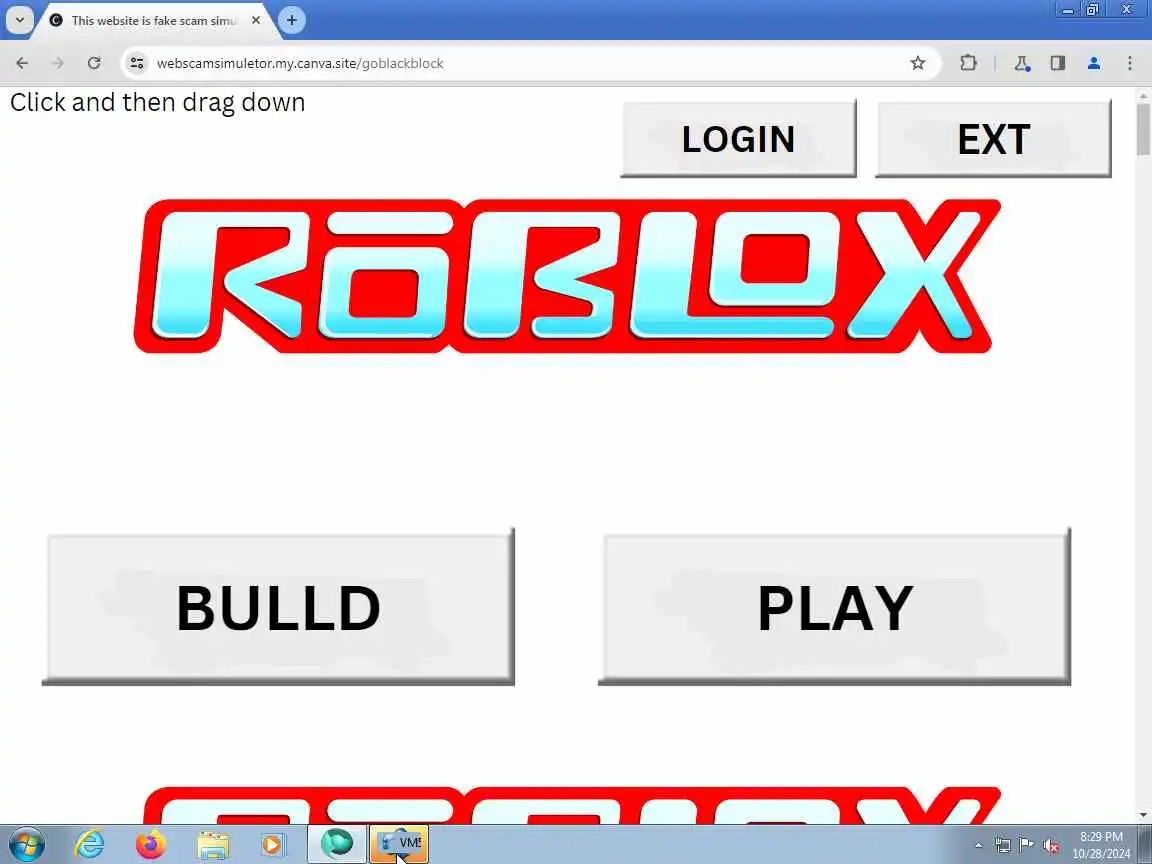Image resolution: width=1152 pixels, height=864 pixels.
Task: Open the Windows Start menu
Action: point(27,844)
